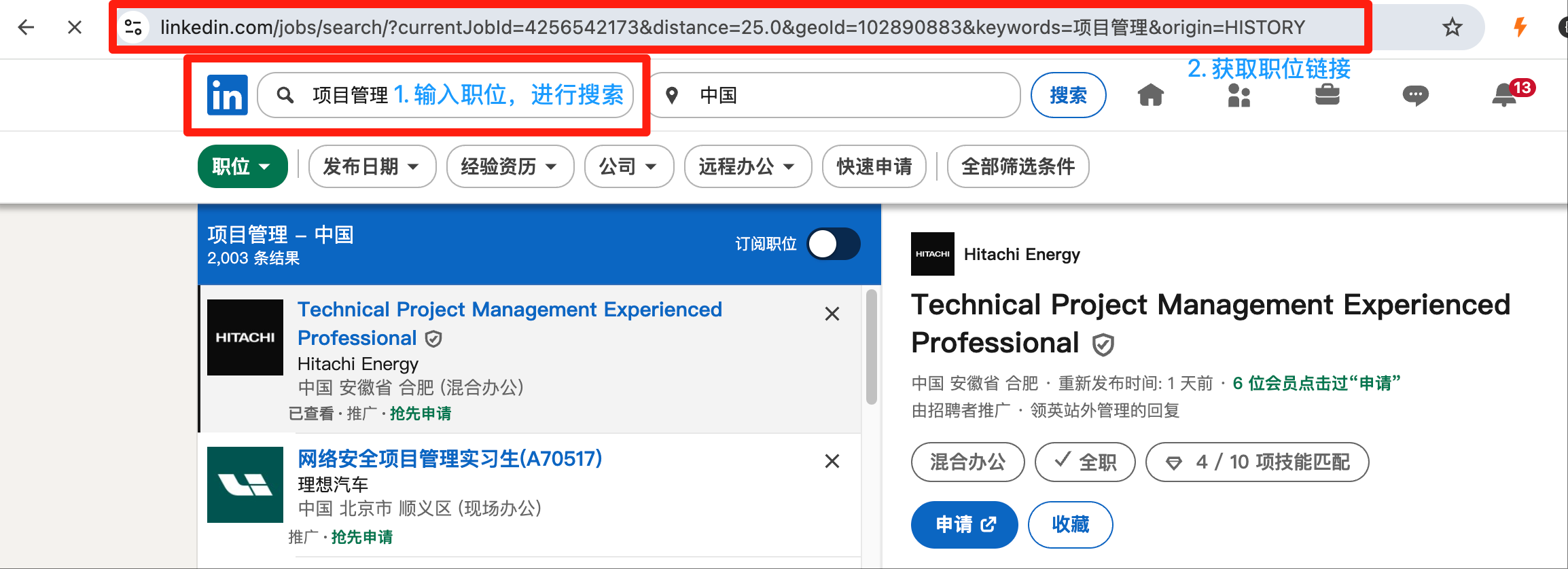The image size is (1568, 569).
Task: Open 全部筛选条件 all filters
Action: pyautogui.click(x=1018, y=166)
